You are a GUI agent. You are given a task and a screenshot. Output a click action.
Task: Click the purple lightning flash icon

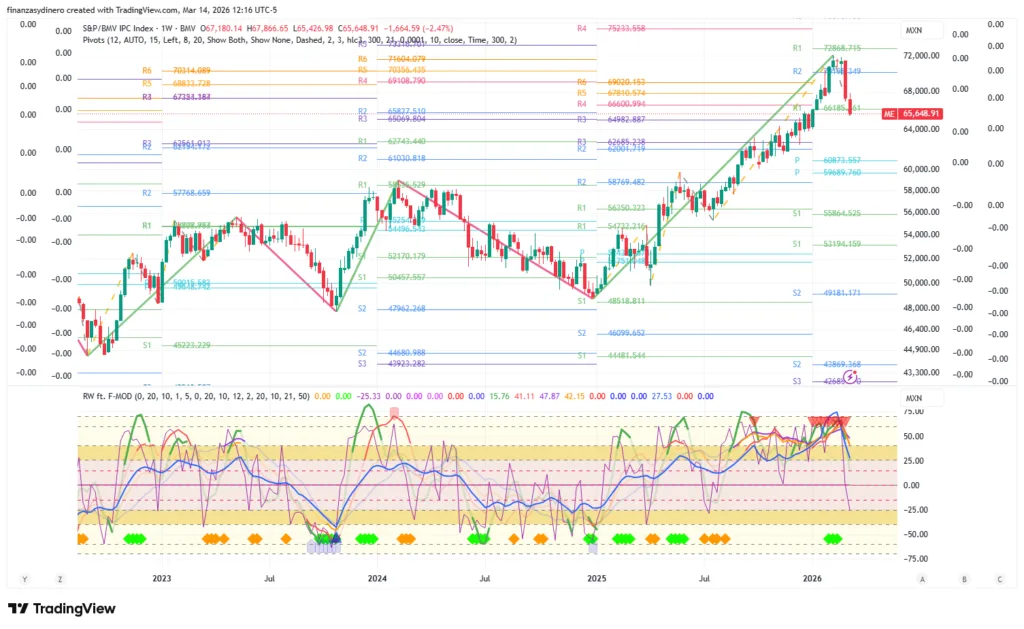pyautogui.click(x=850, y=377)
